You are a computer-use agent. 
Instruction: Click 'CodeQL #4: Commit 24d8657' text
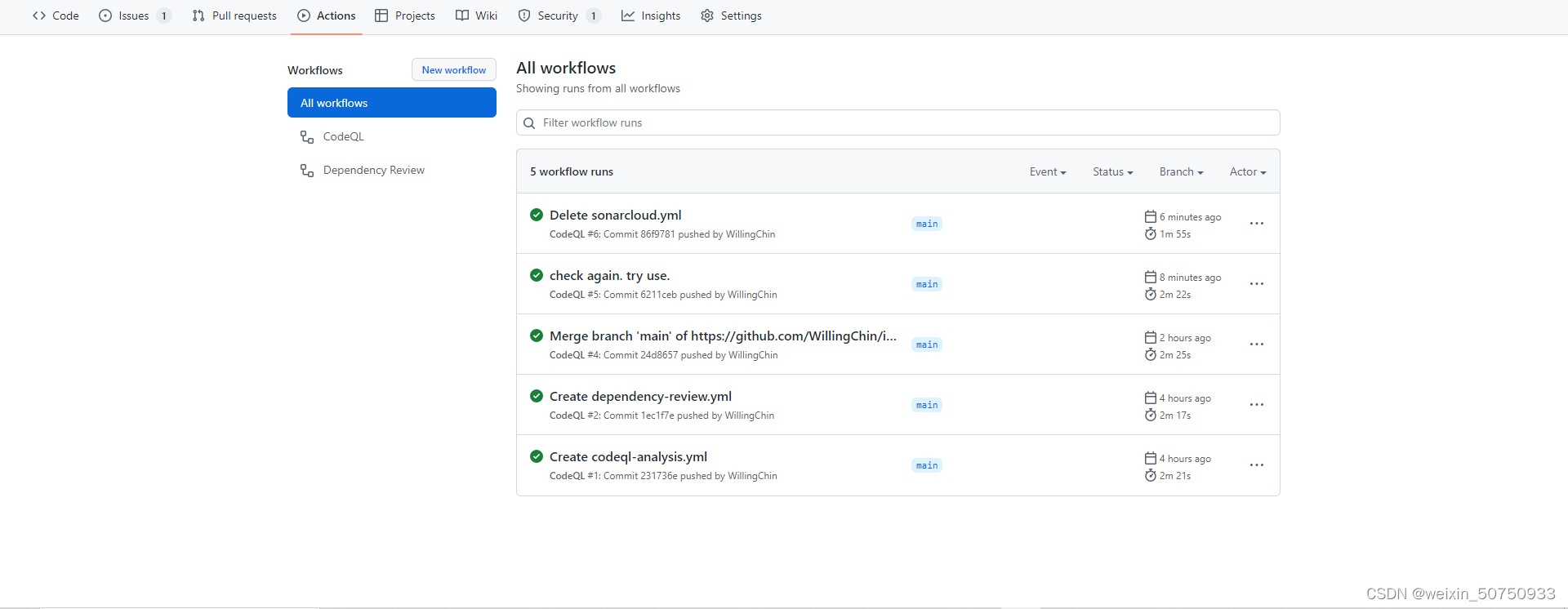(x=614, y=355)
